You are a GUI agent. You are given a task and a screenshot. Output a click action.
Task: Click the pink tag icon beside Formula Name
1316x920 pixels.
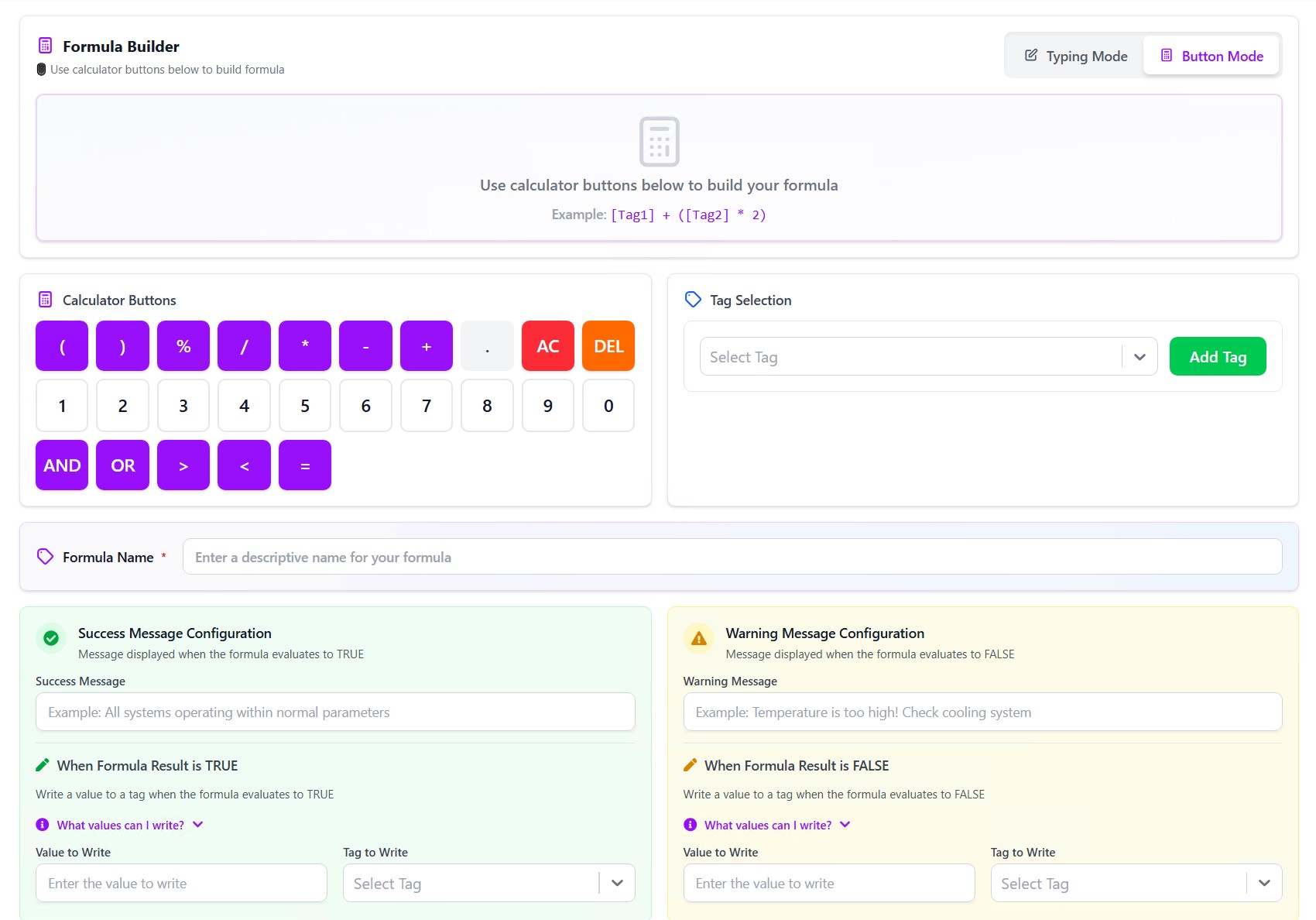coord(46,557)
